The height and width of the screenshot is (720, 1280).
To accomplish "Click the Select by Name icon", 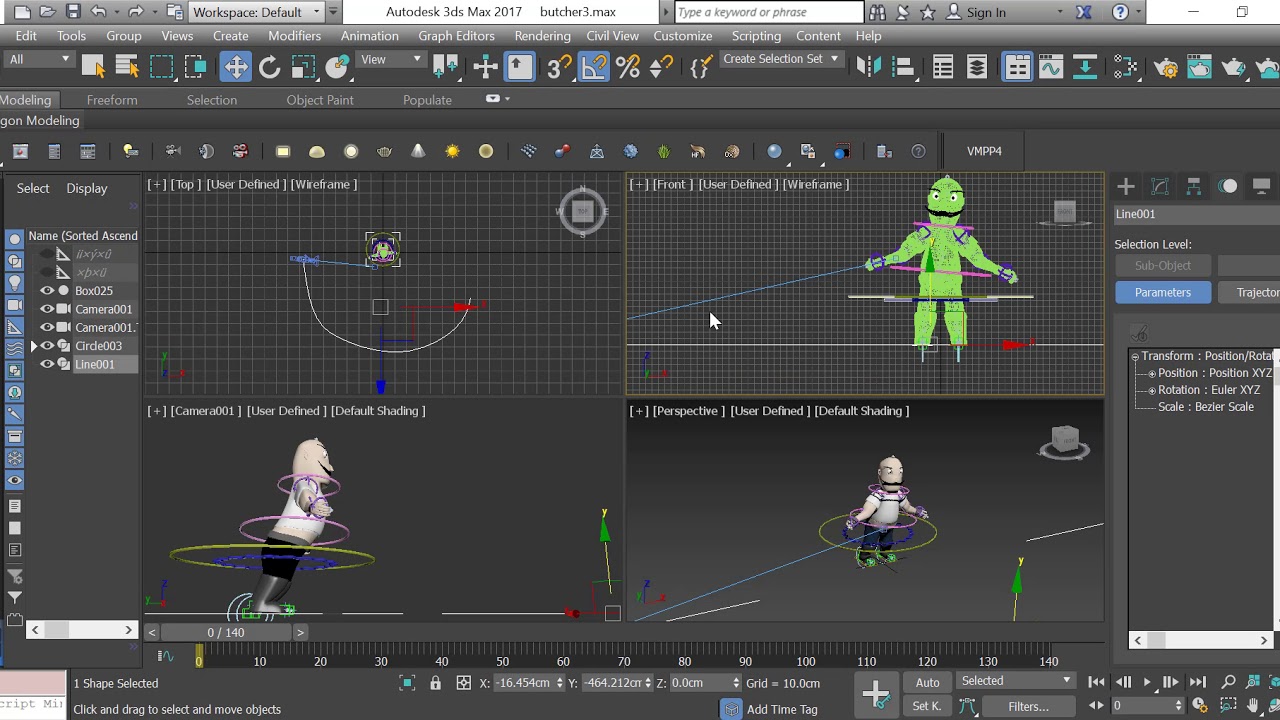I will [127, 67].
